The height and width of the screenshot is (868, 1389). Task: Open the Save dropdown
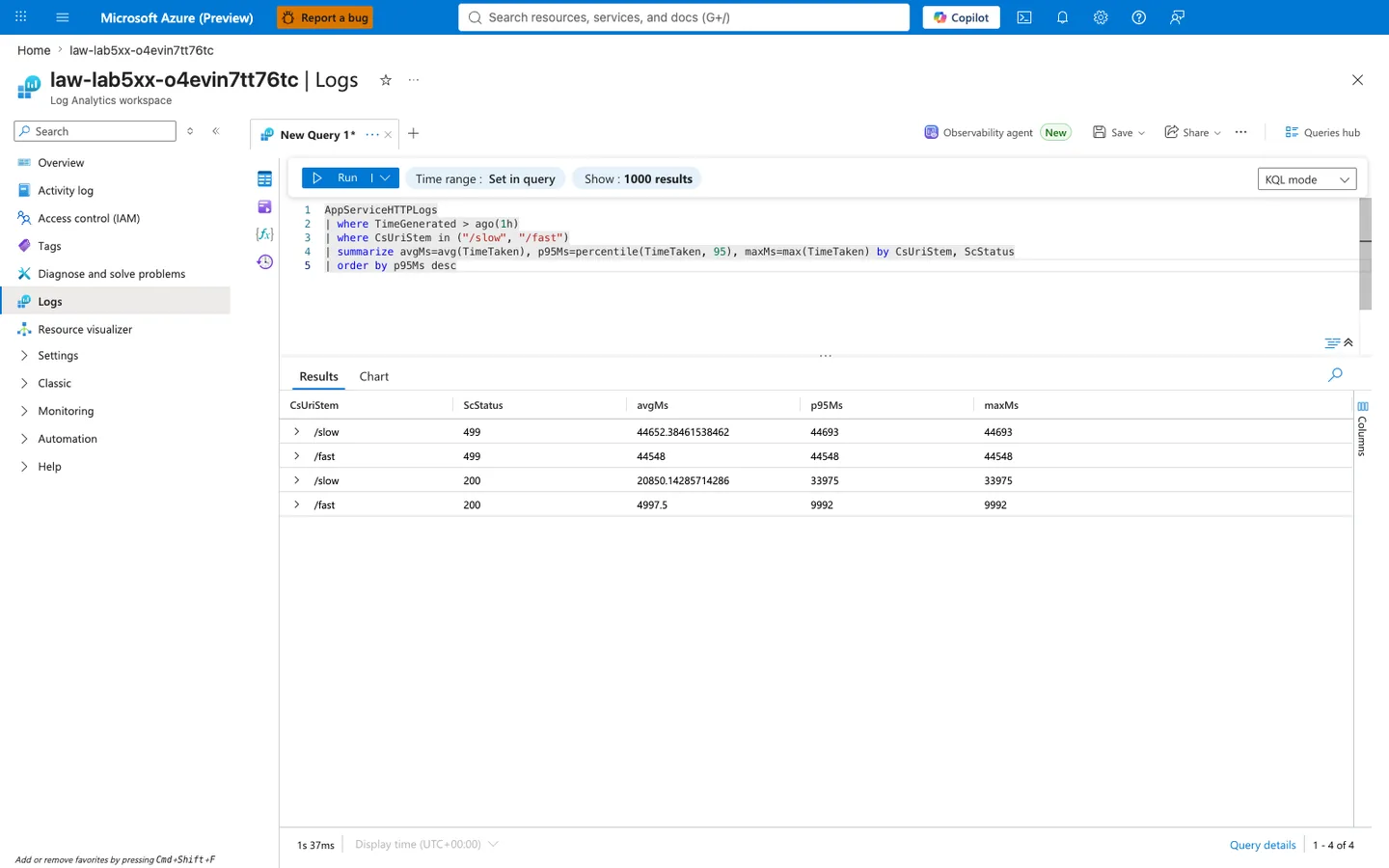click(1119, 132)
